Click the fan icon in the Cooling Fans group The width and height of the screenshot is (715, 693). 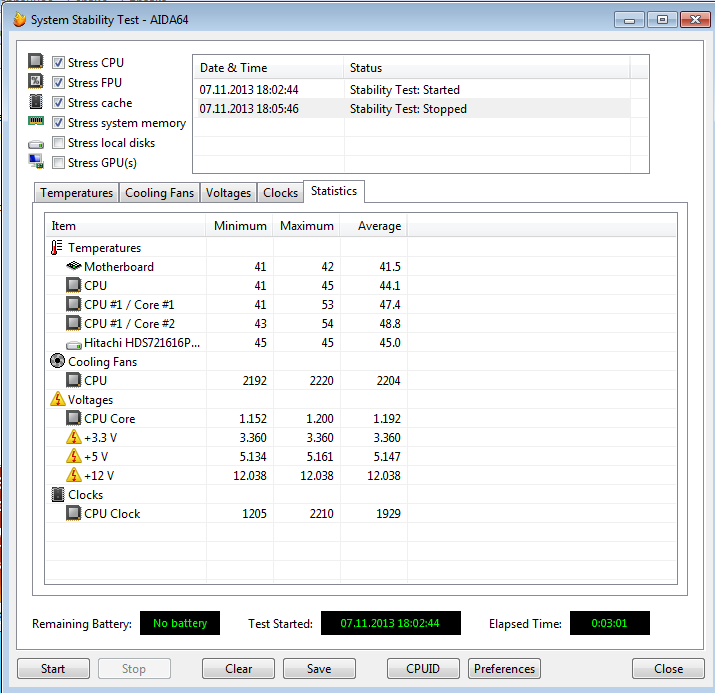tap(57, 361)
